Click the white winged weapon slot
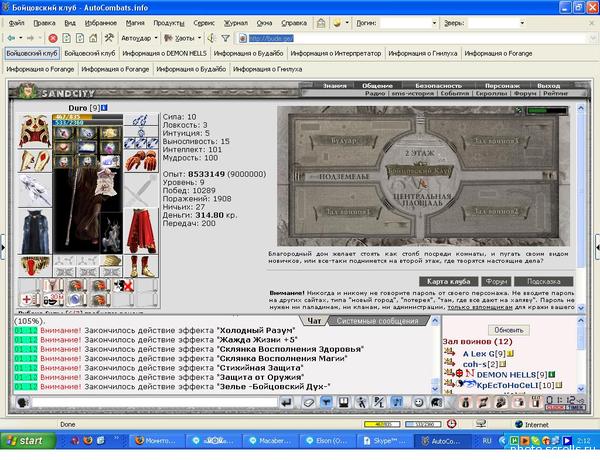 coord(34,190)
